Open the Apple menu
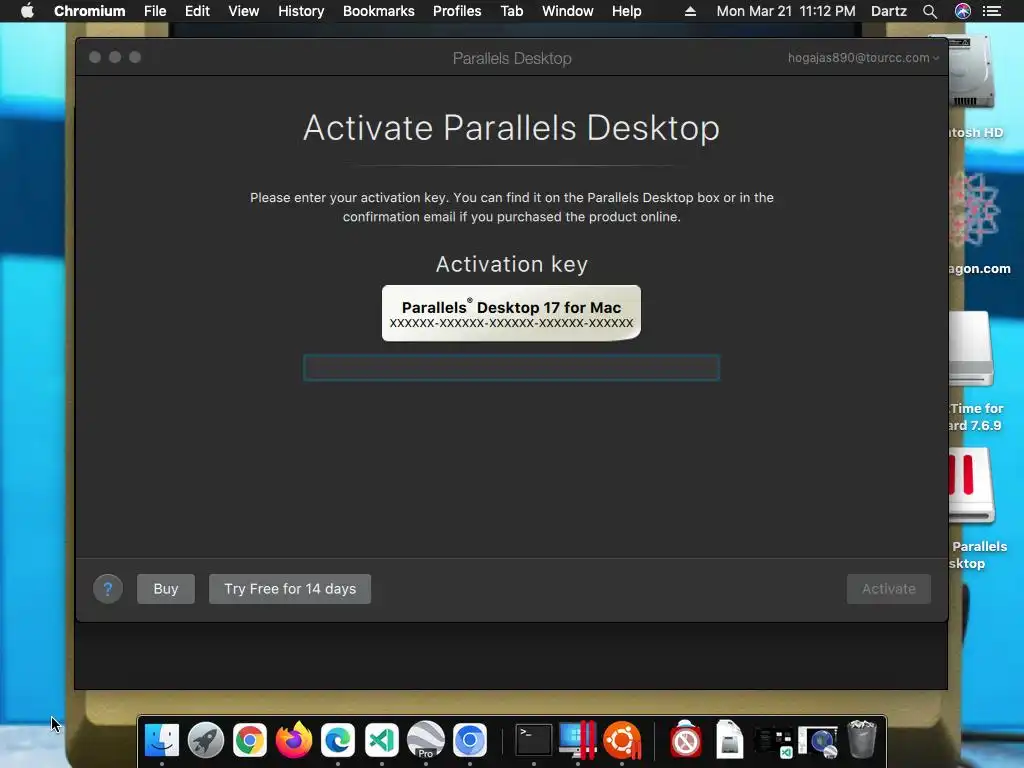The image size is (1024, 768). coord(27,11)
